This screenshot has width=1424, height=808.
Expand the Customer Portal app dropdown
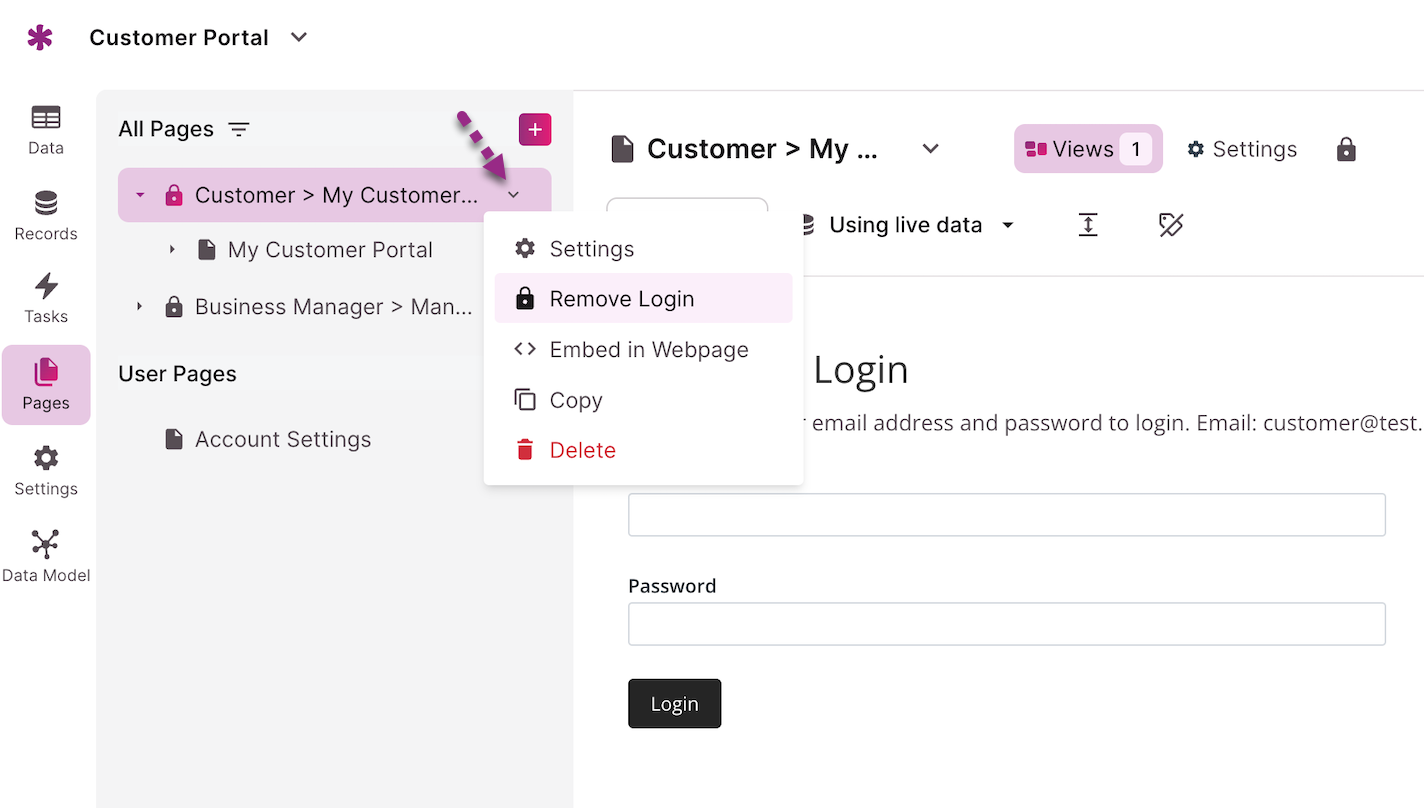(298, 37)
